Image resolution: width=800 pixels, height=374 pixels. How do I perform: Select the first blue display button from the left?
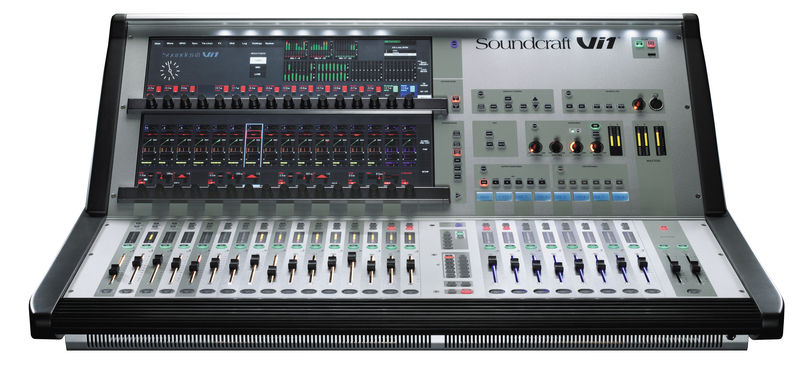[x=485, y=196]
